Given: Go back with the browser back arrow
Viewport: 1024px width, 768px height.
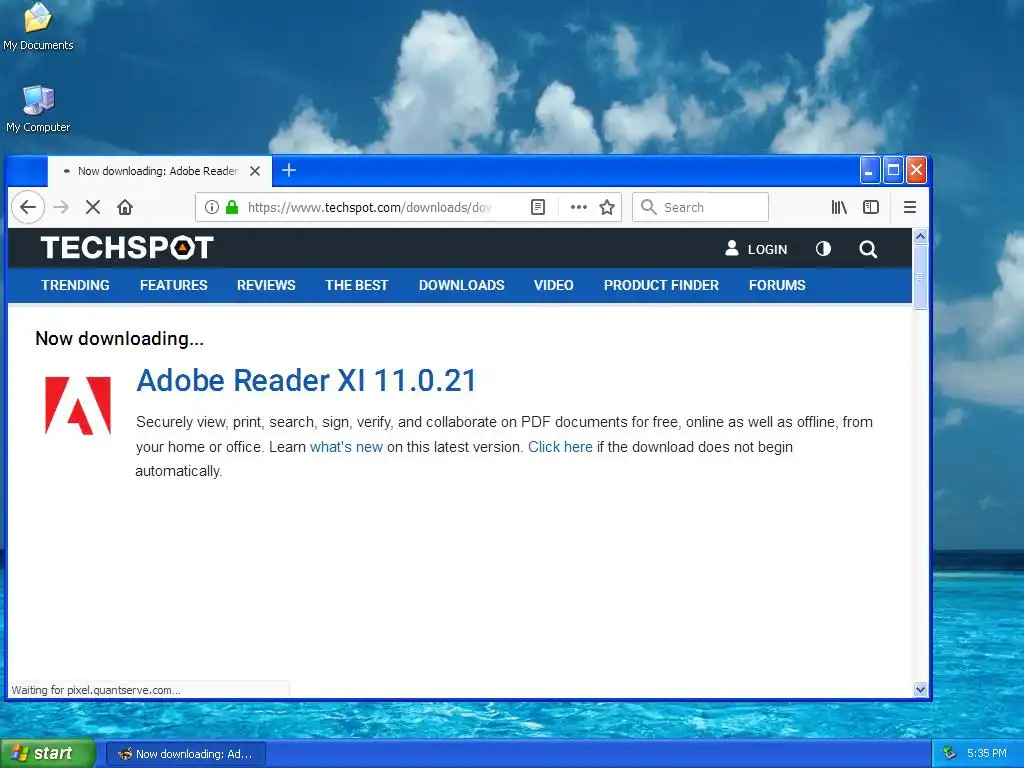Looking at the screenshot, I should click(28, 207).
